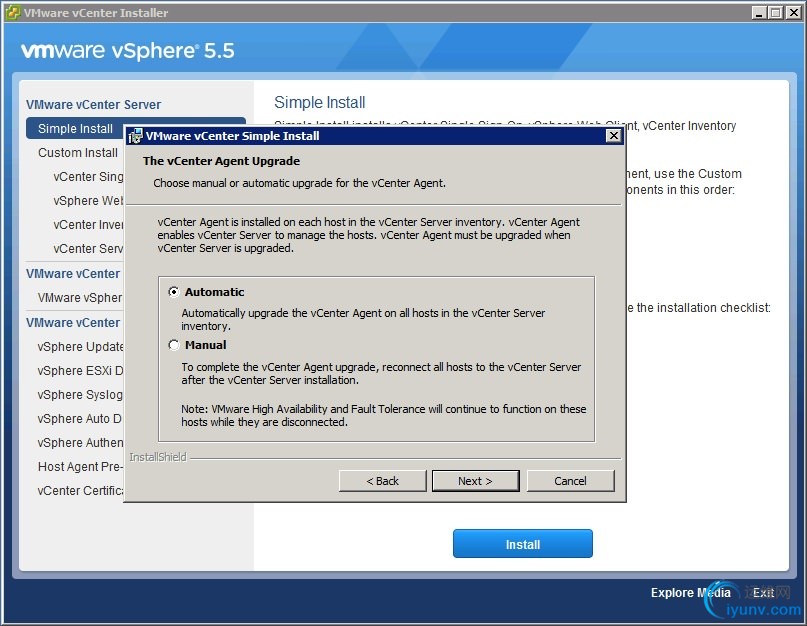The image size is (807, 626).
Task: Close the VMware vCenter Simple Install dialog
Action: click(x=613, y=135)
